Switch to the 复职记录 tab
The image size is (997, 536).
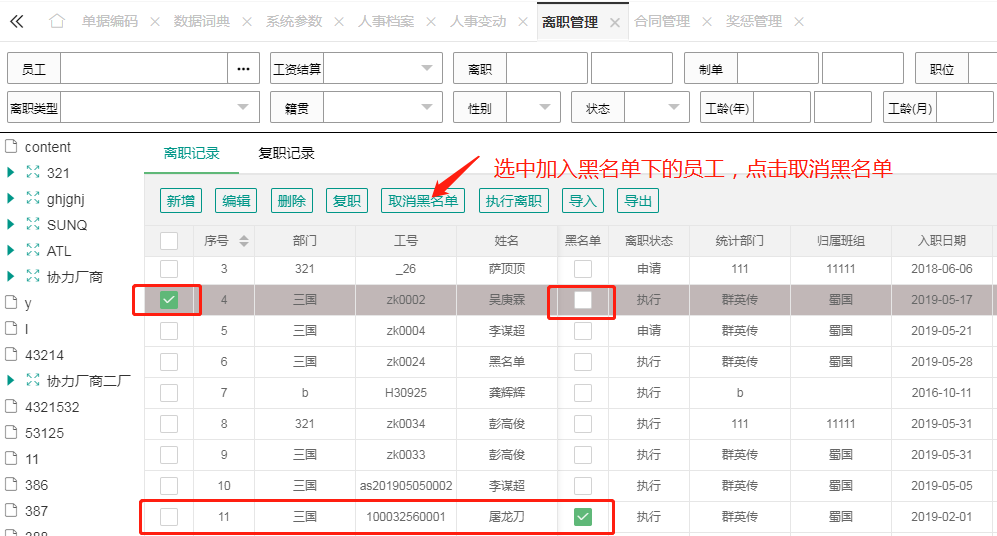286,153
